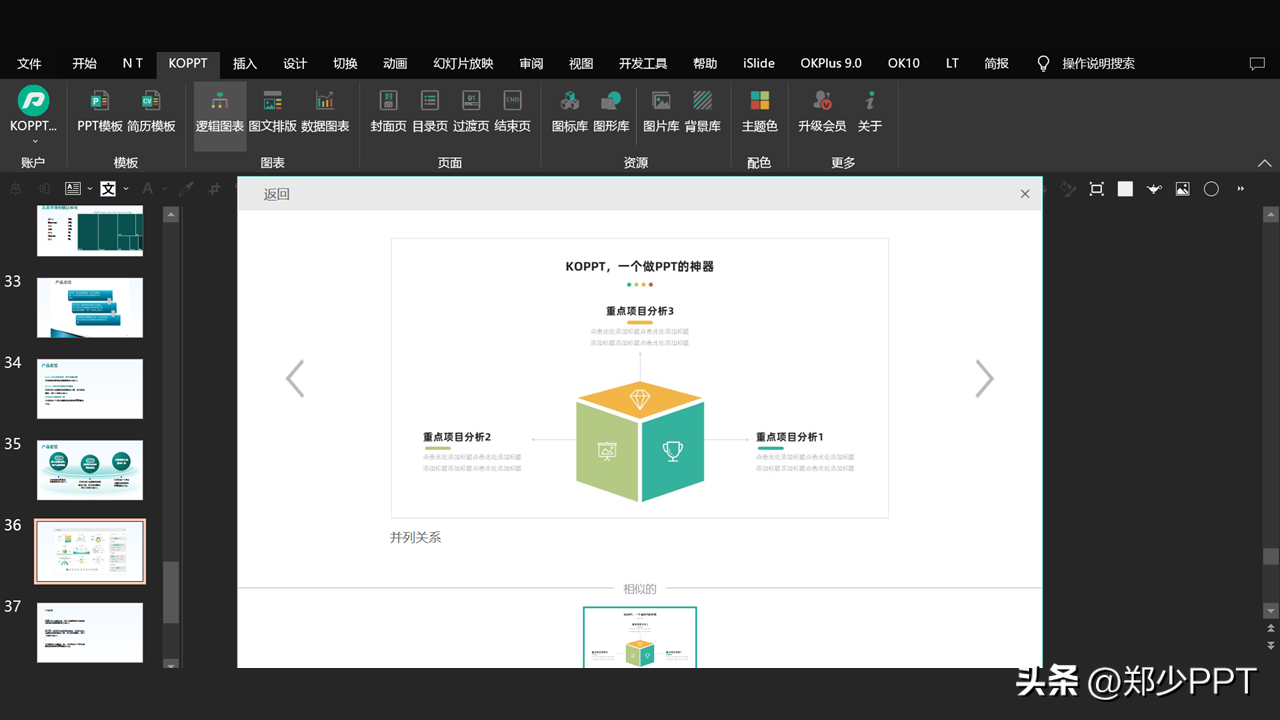This screenshot has width=1280, height=720.
Task: Collapse the ribbon with the caret
Action: [x=1265, y=163]
